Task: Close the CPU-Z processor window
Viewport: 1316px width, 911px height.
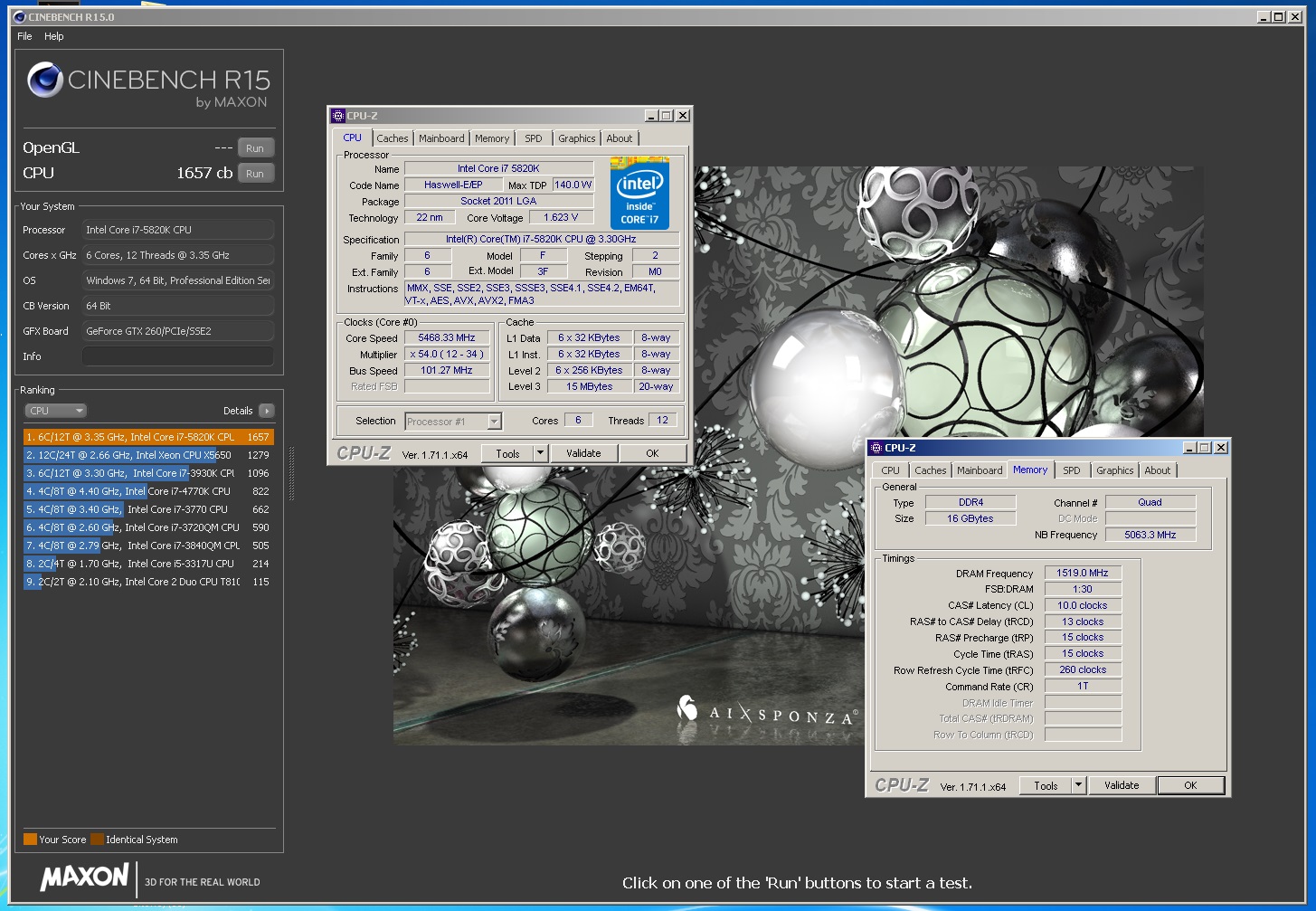Action: click(x=683, y=116)
